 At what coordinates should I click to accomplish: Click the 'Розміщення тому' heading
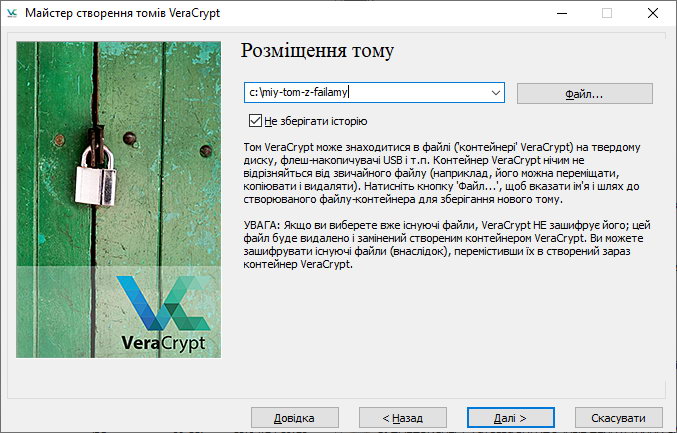318,51
